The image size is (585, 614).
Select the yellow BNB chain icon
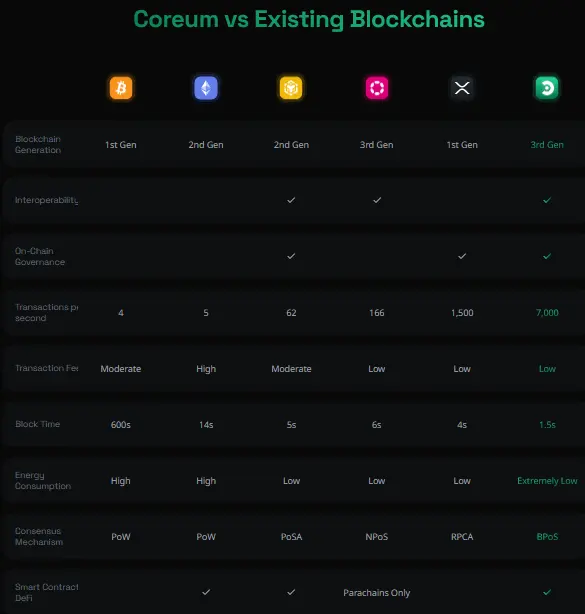291,88
